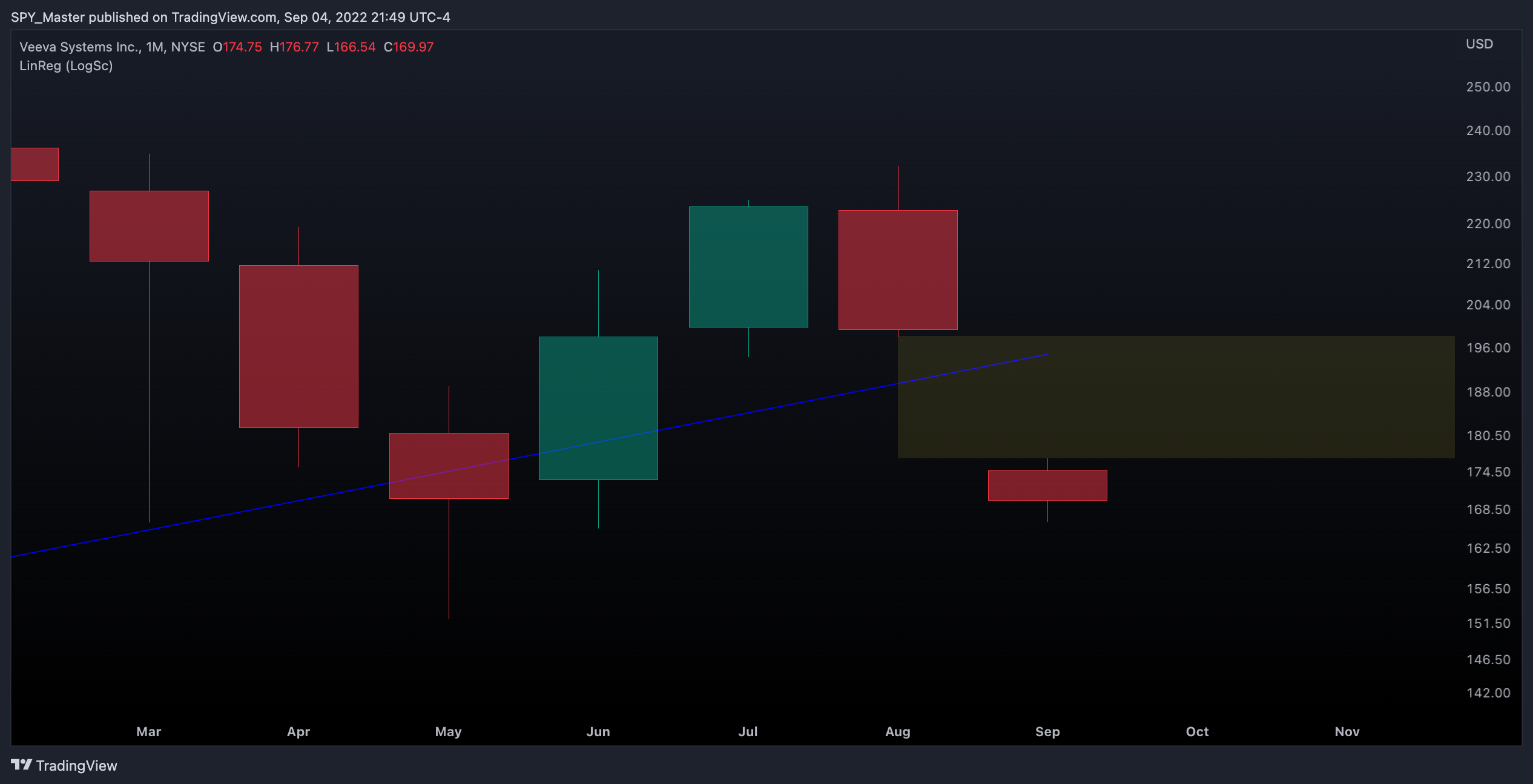Click the 188.00 price axis label
Viewport: 1533px width, 784px height.
[x=1488, y=392]
